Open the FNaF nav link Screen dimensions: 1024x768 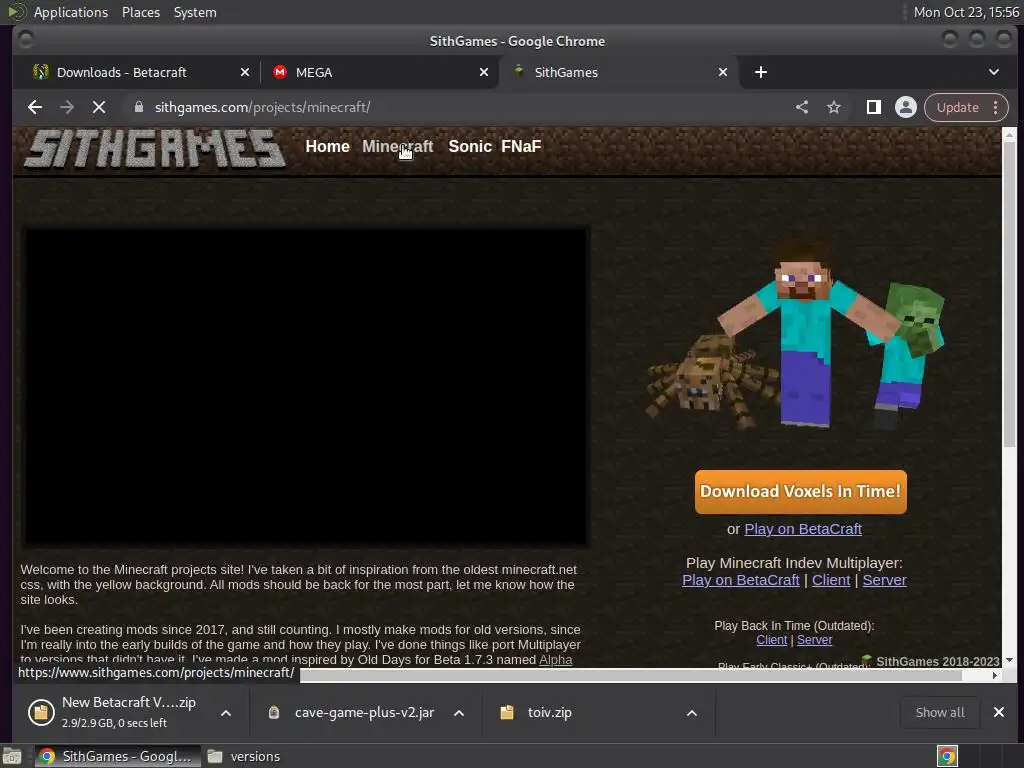(x=520, y=146)
